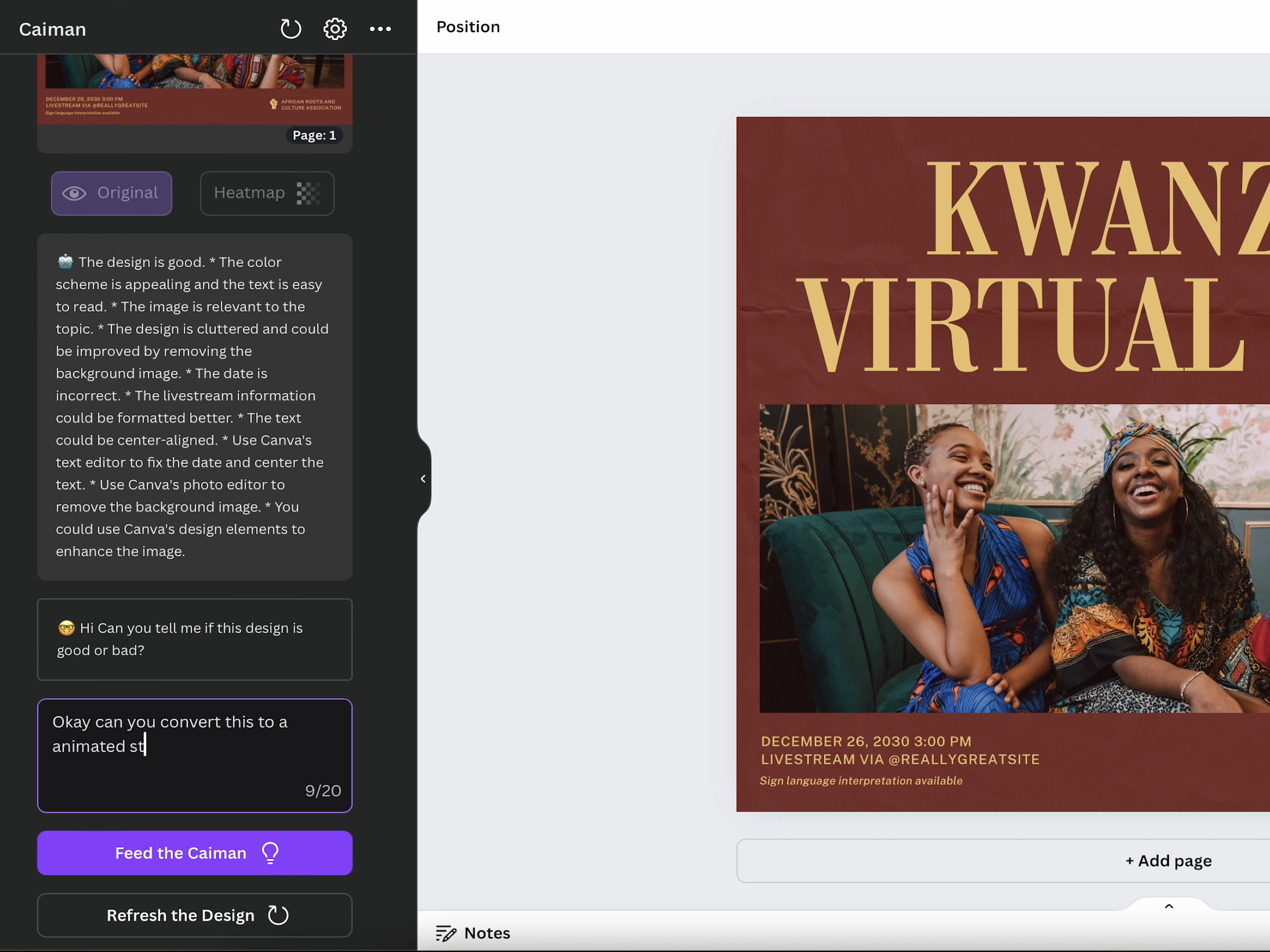This screenshot has width=1270, height=952.
Task: Click the Notes pencil icon
Action: coord(446,933)
